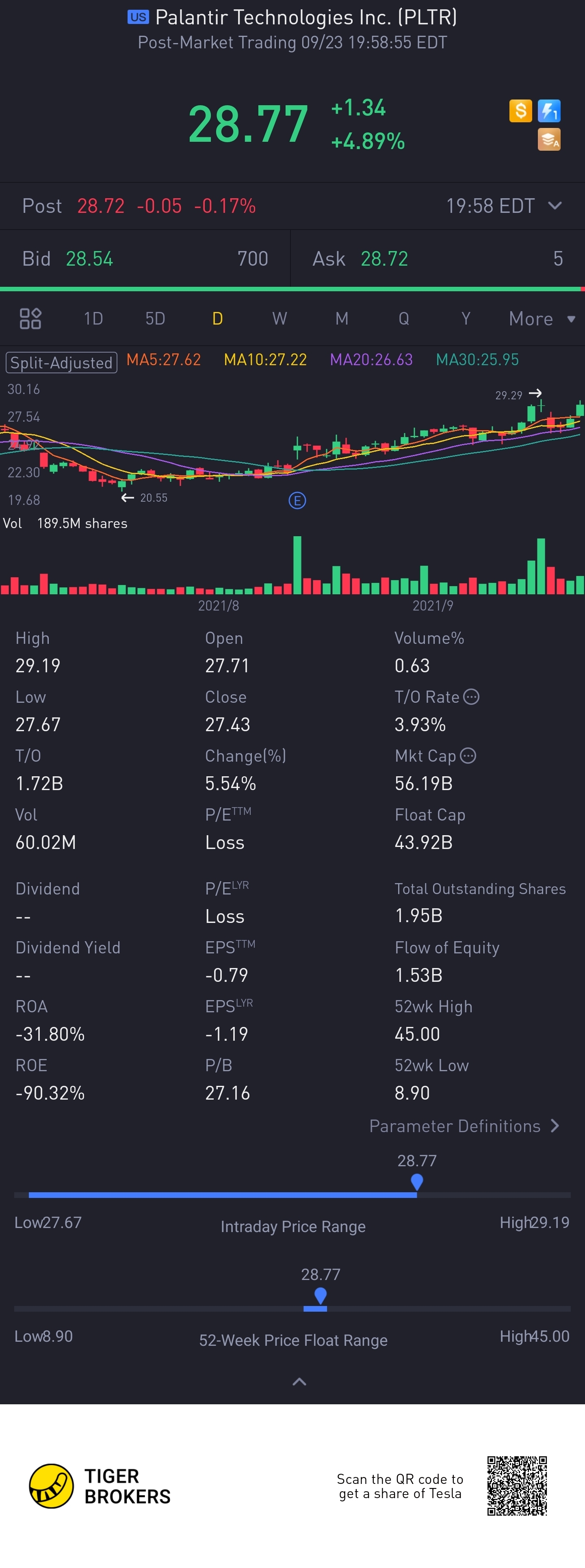Tap the MA20:26.63 indicator label

(371, 360)
